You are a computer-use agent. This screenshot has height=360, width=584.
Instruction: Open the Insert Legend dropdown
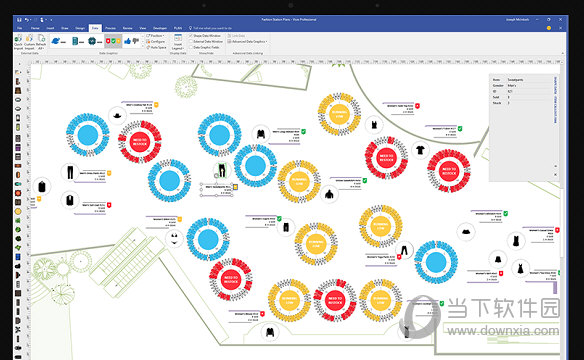coord(178,42)
